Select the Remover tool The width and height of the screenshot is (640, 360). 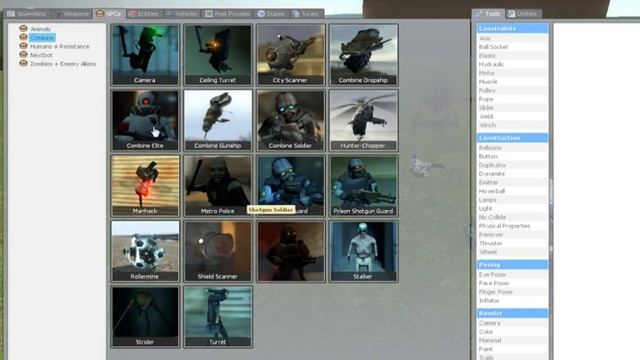click(512, 235)
